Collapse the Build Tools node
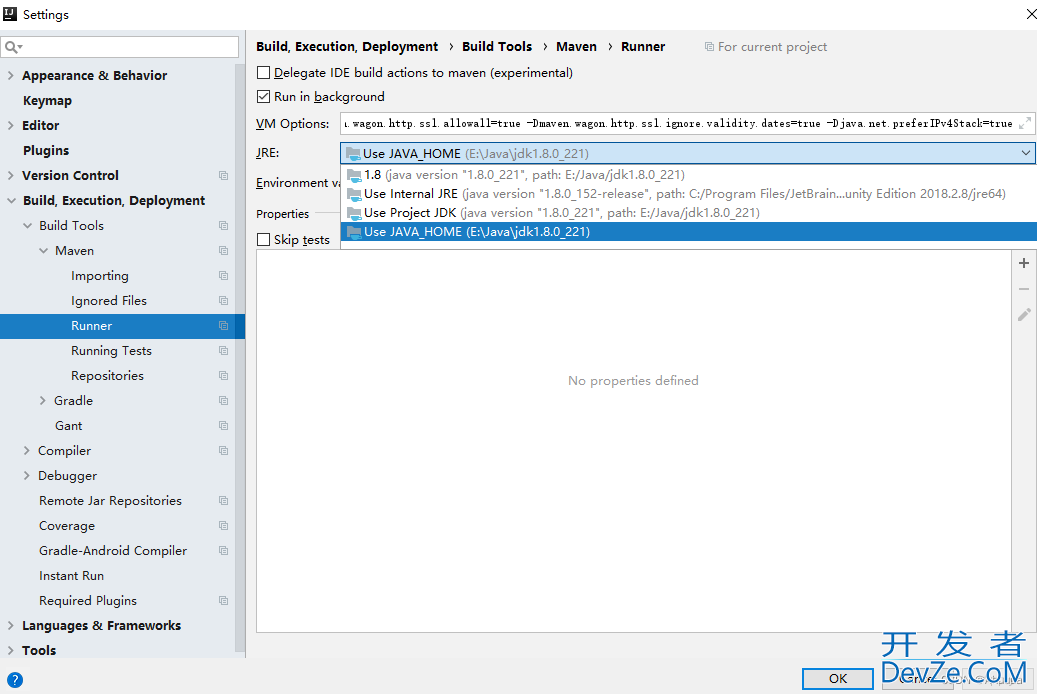 click(x=27, y=226)
